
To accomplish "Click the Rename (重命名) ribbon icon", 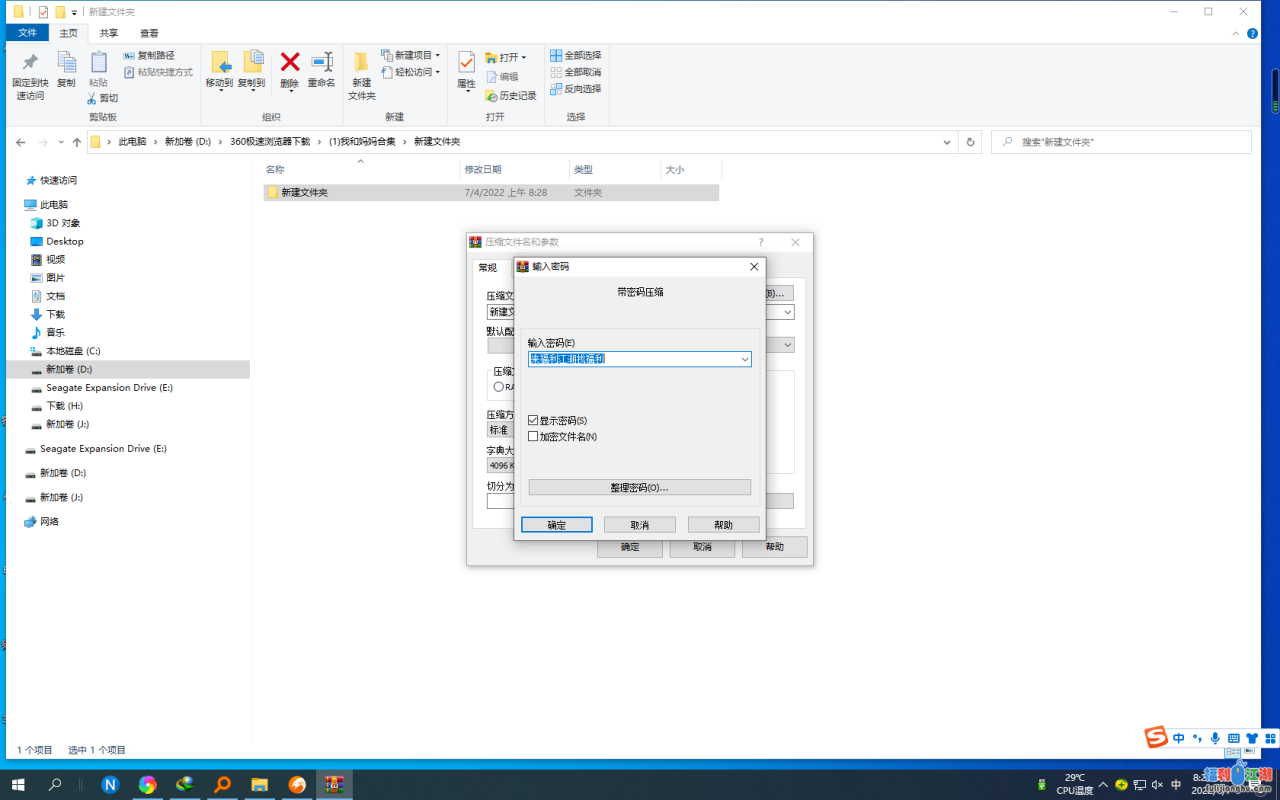I will point(321,63).
